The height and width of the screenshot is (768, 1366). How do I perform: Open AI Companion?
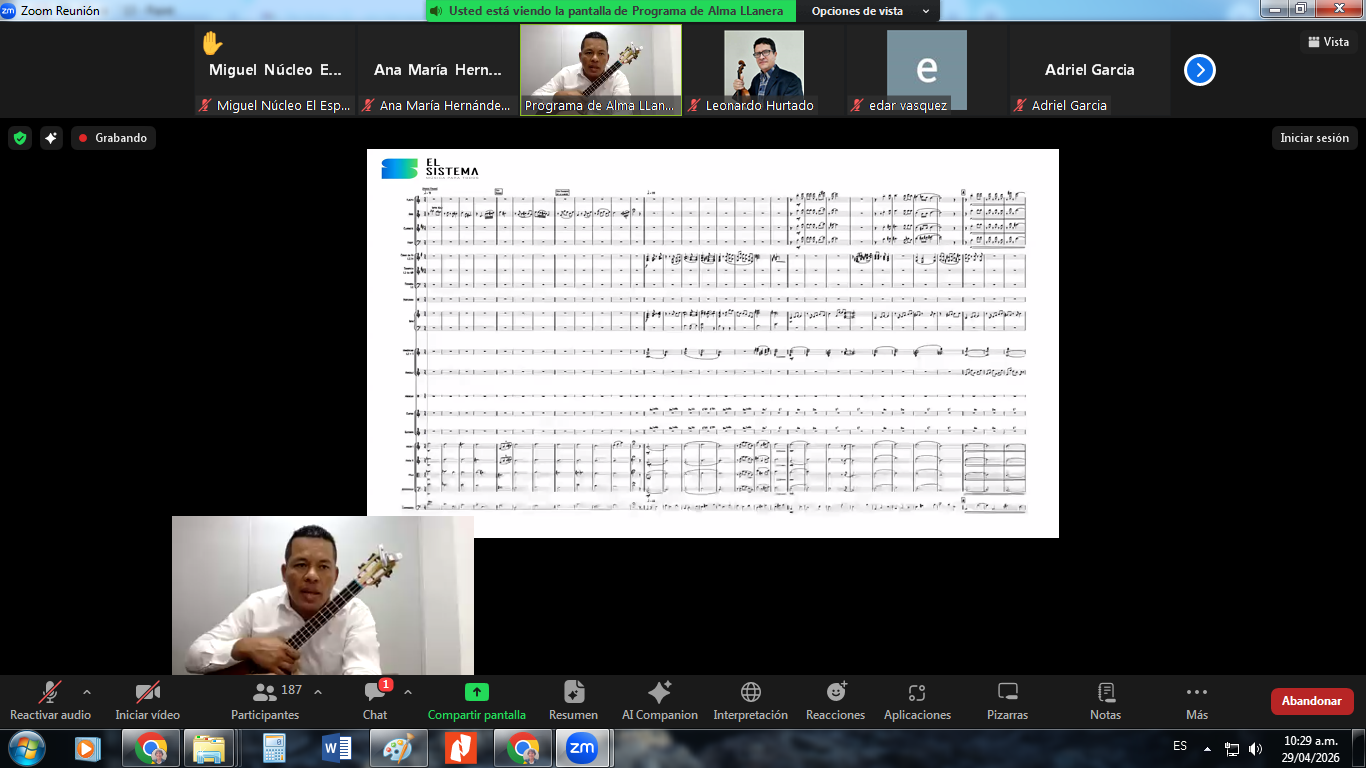(660, 700)
